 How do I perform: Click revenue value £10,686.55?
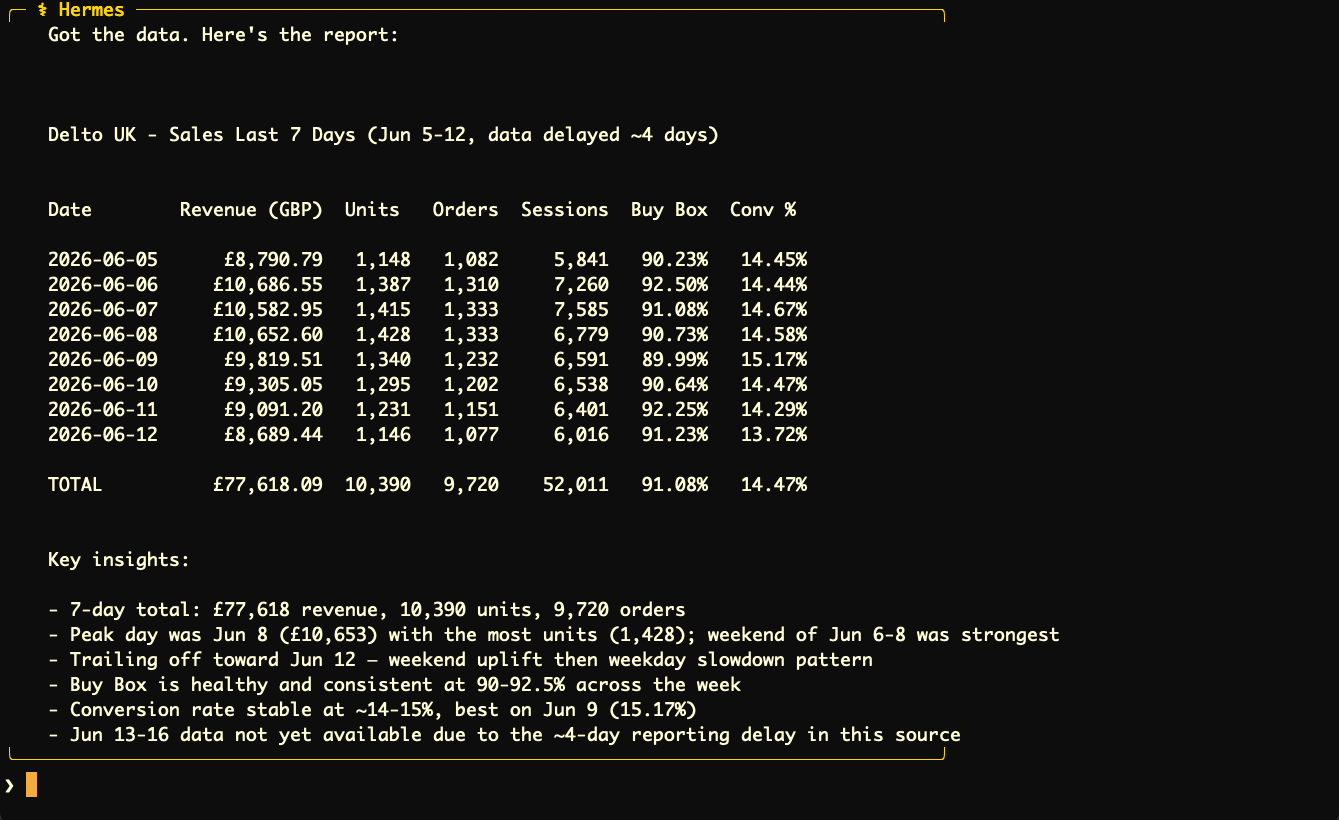tap(268, 285)
